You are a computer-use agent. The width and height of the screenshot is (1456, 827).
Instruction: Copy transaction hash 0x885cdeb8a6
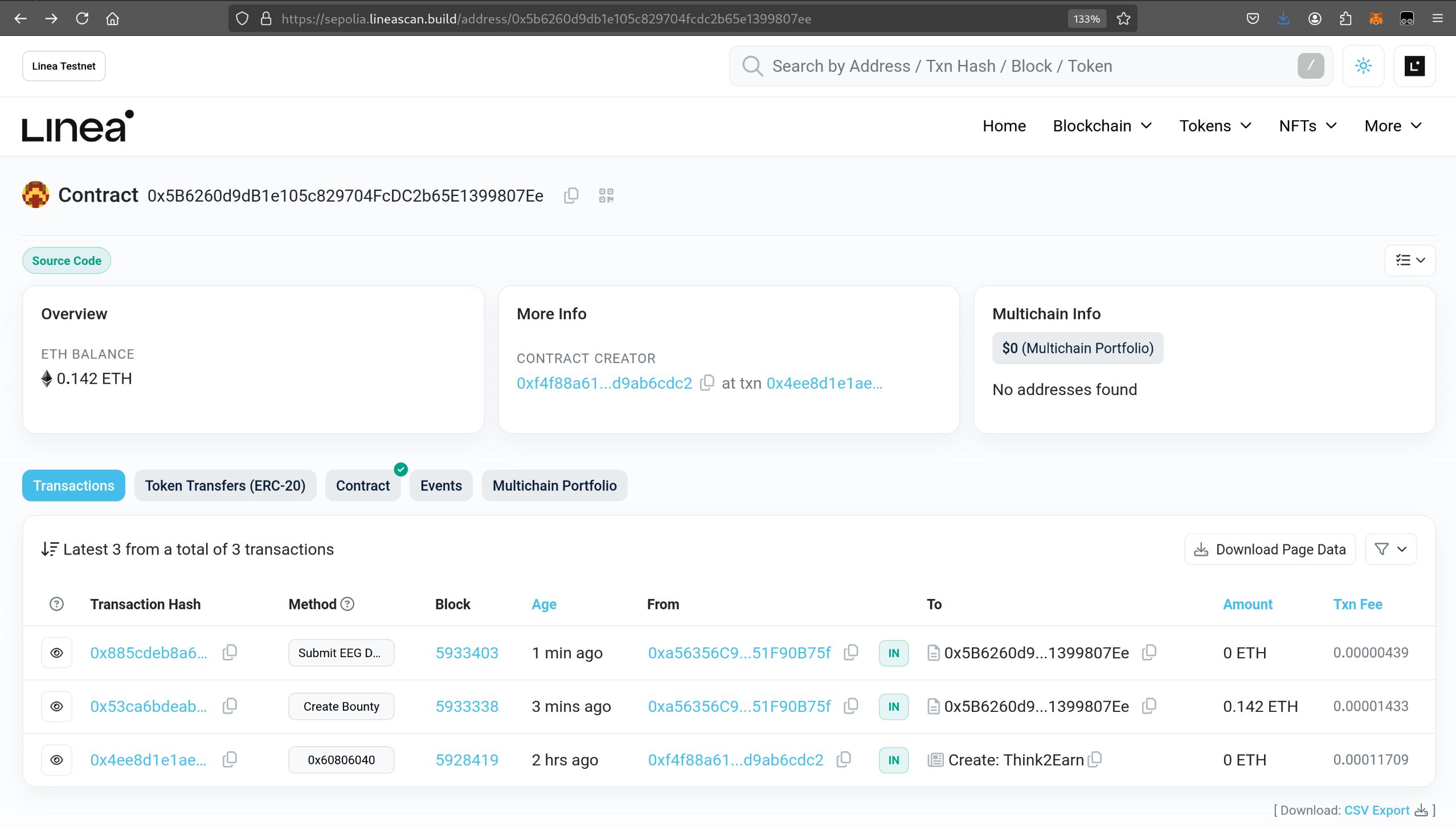[230, 653]
